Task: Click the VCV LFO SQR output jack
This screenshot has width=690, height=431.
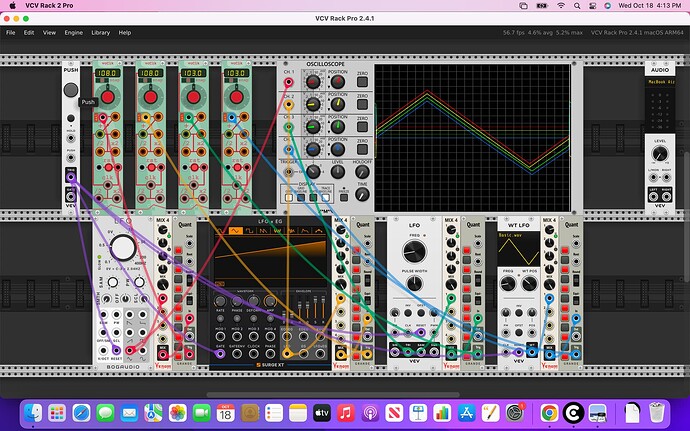Action: 434,352
